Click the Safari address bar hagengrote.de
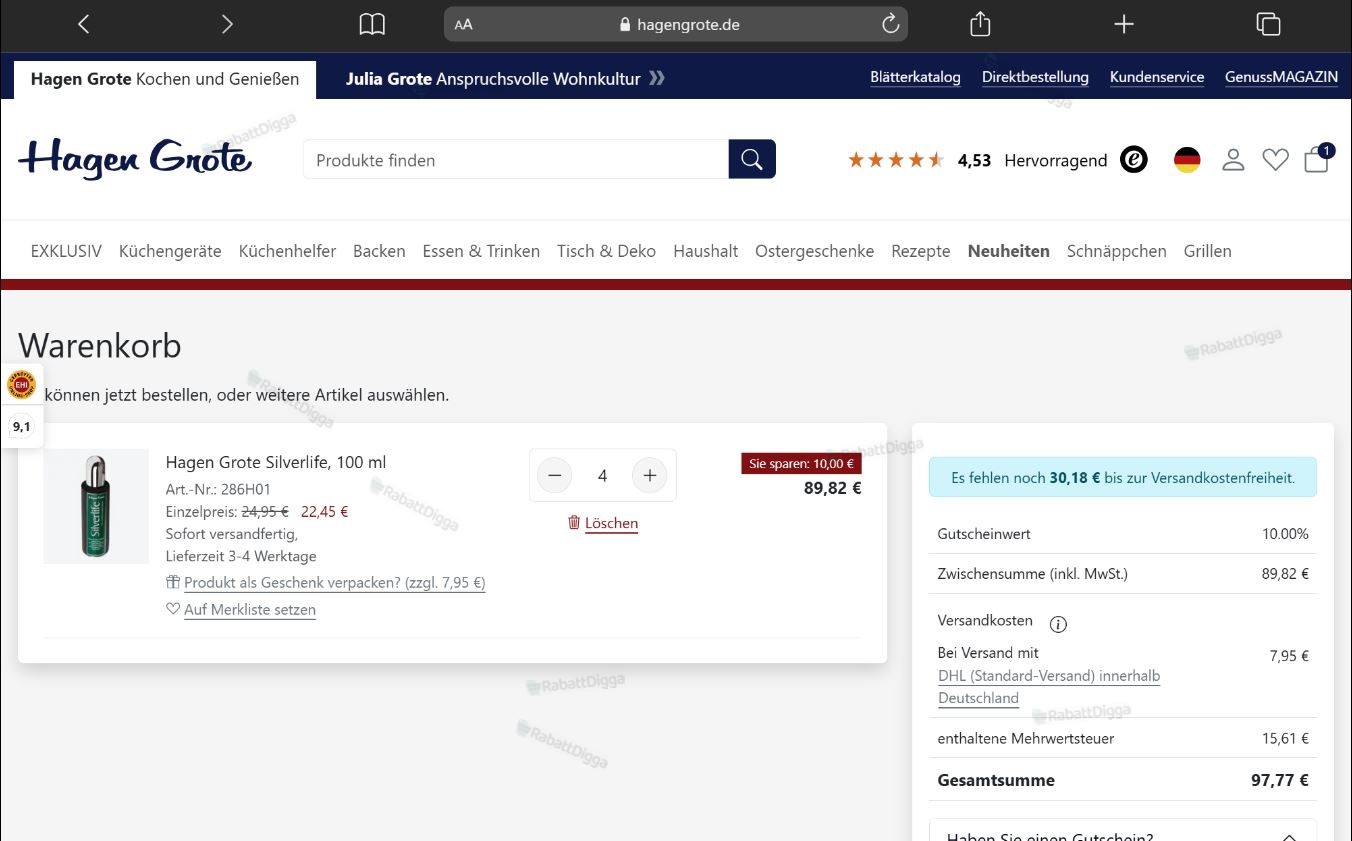This screenshot has height=841, width=1352. point(676,24)
